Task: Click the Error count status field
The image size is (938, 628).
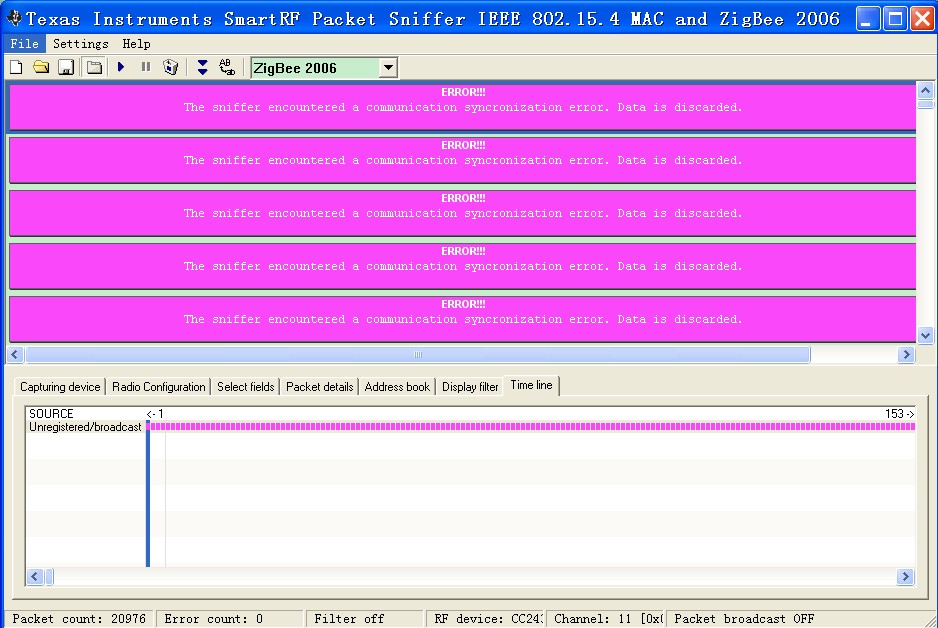Action: click(x=230, y=618)
